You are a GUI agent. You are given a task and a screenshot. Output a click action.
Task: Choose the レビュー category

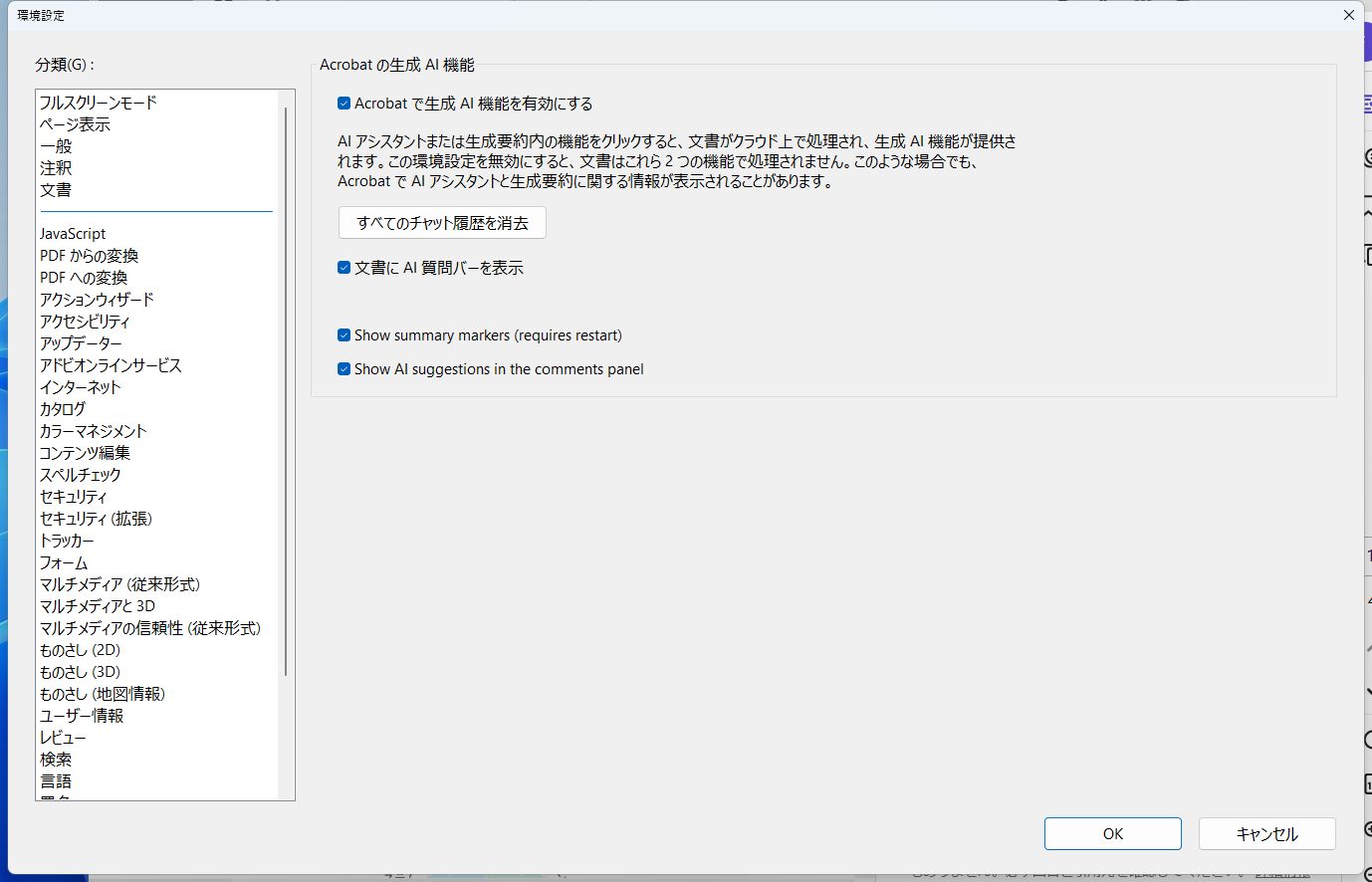pos(63,738)
